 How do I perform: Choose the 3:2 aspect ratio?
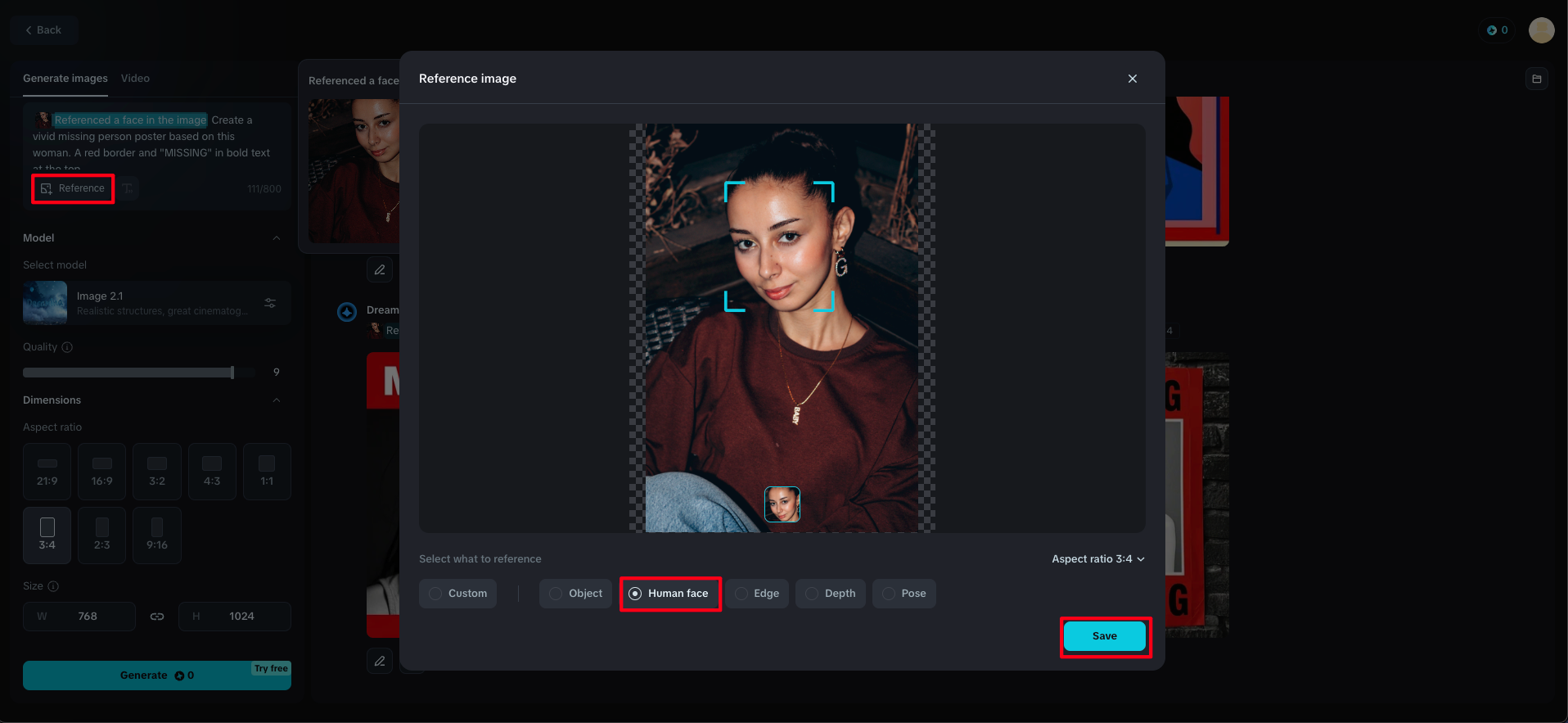(x=157, y=472)
